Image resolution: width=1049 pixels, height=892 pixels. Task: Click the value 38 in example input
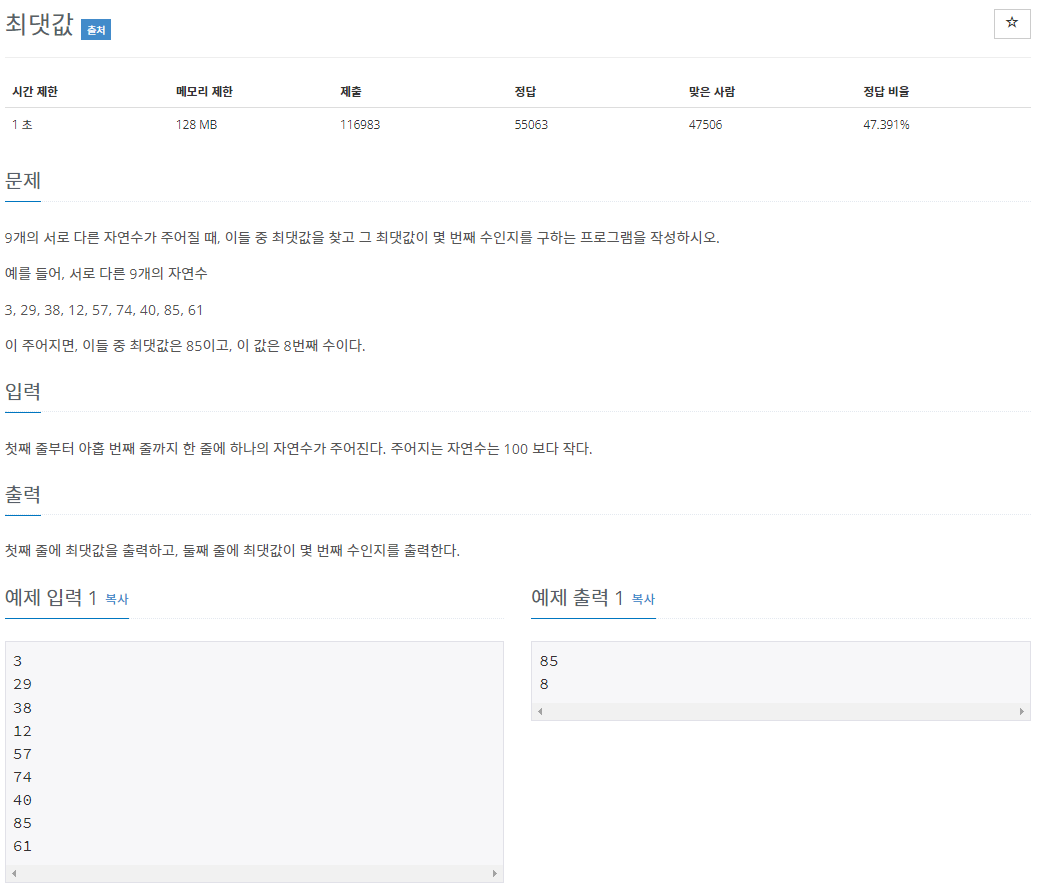coord(22,708)
